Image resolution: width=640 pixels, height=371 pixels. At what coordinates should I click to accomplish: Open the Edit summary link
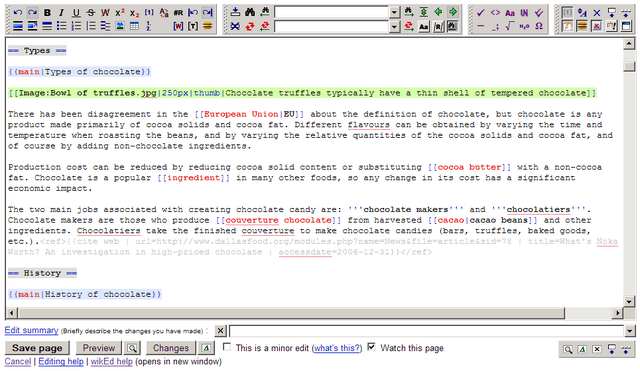click(x=31, y=330)
